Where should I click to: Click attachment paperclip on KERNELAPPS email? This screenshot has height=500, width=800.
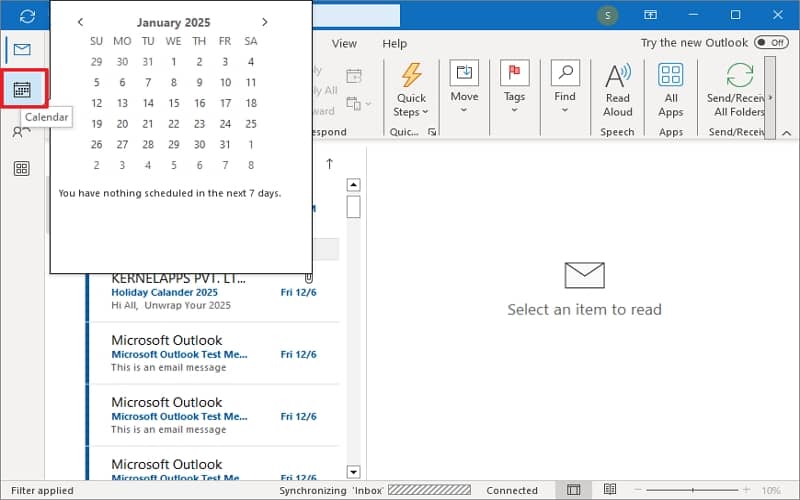click(x=309, y=278)
